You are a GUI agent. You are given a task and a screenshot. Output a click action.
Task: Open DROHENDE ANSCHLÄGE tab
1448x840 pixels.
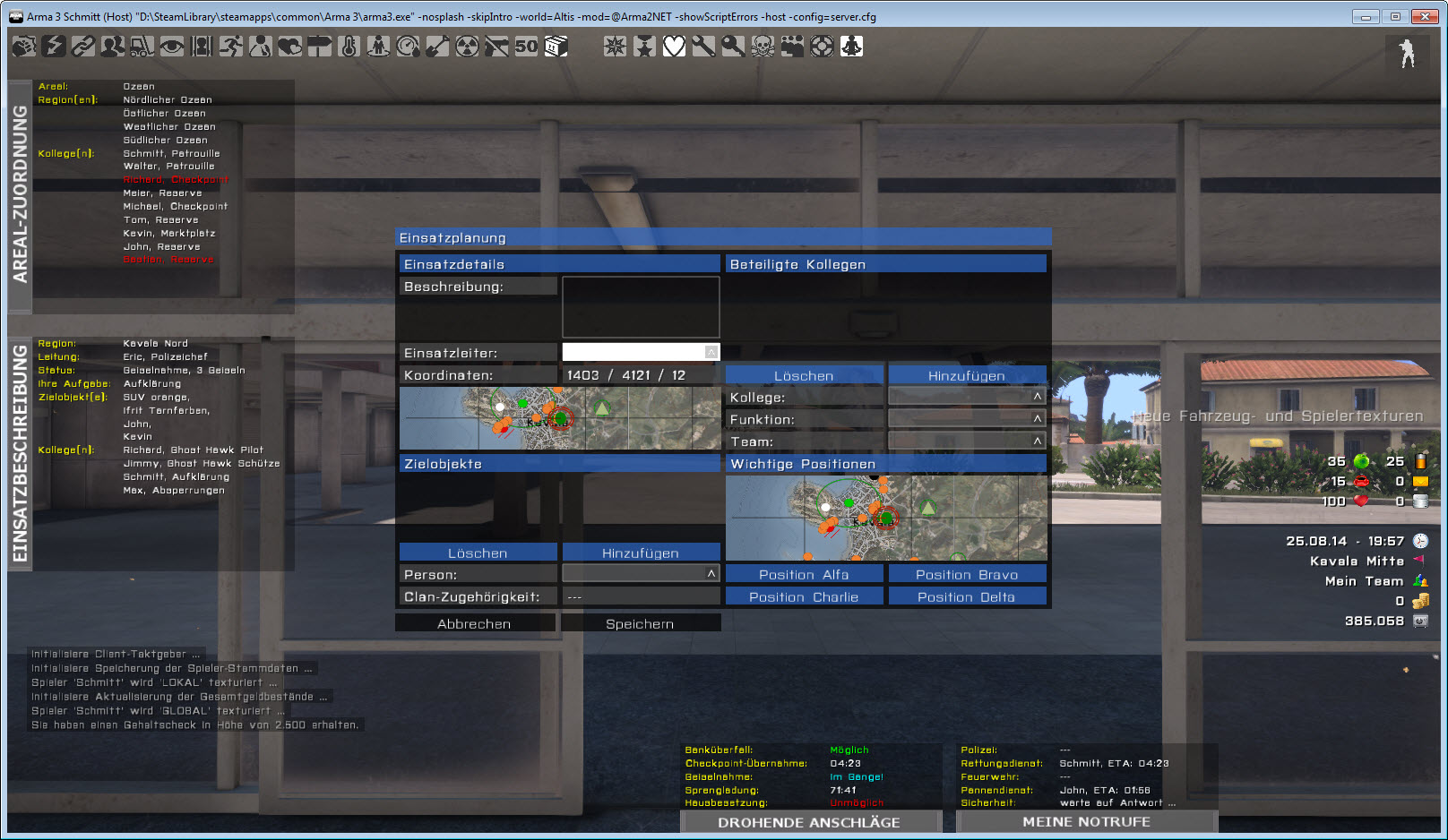point(809,822)
